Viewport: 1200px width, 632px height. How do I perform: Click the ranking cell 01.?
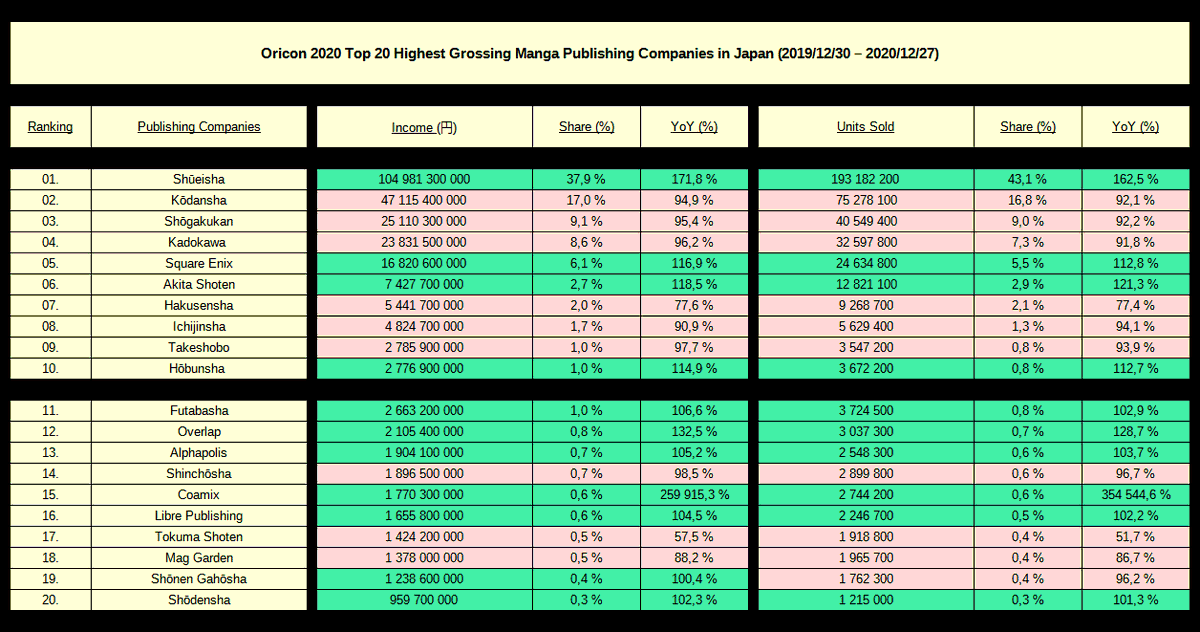[x=50, y=179]
